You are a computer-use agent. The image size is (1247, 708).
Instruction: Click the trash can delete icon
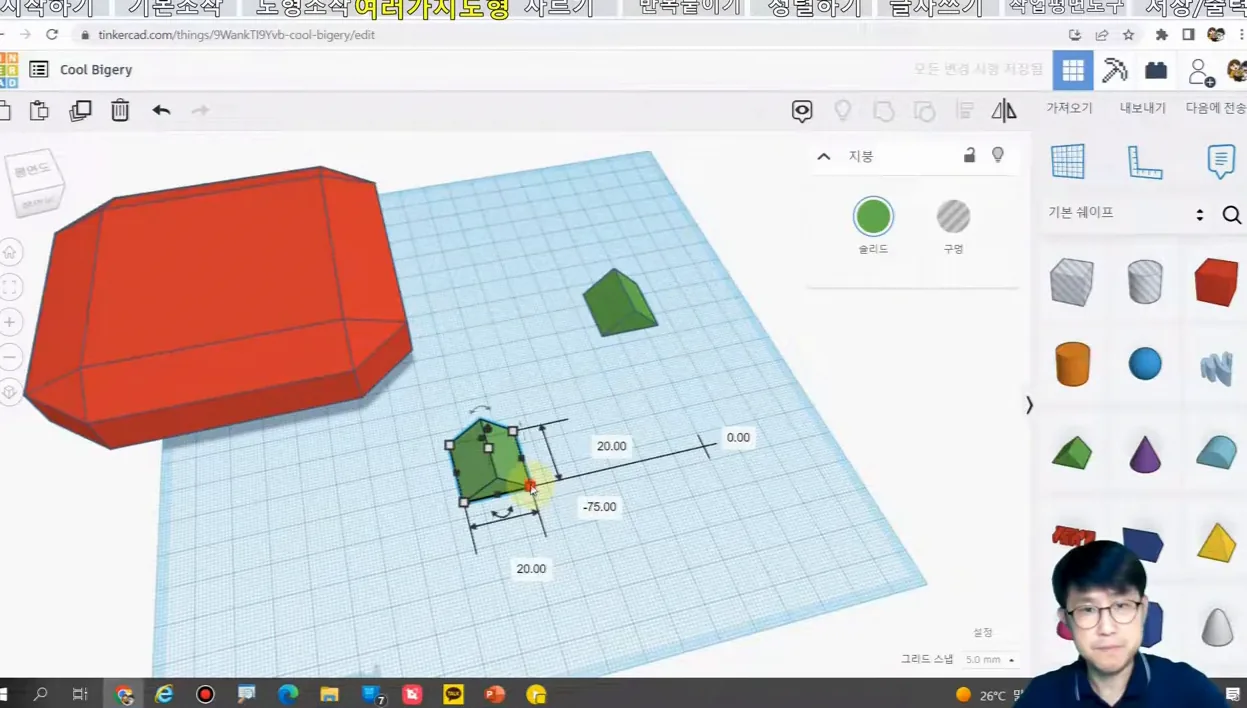[x=120, y=110]
